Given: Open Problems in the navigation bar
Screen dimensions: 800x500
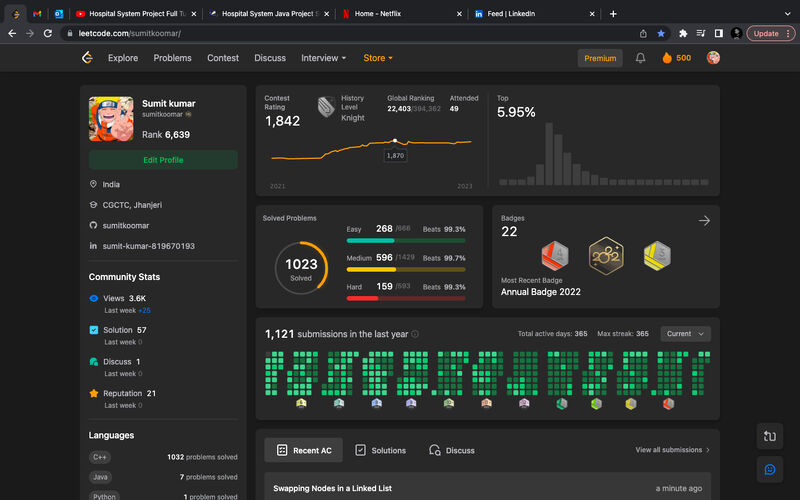Looking at the screenshot, I should coord(172,58).
